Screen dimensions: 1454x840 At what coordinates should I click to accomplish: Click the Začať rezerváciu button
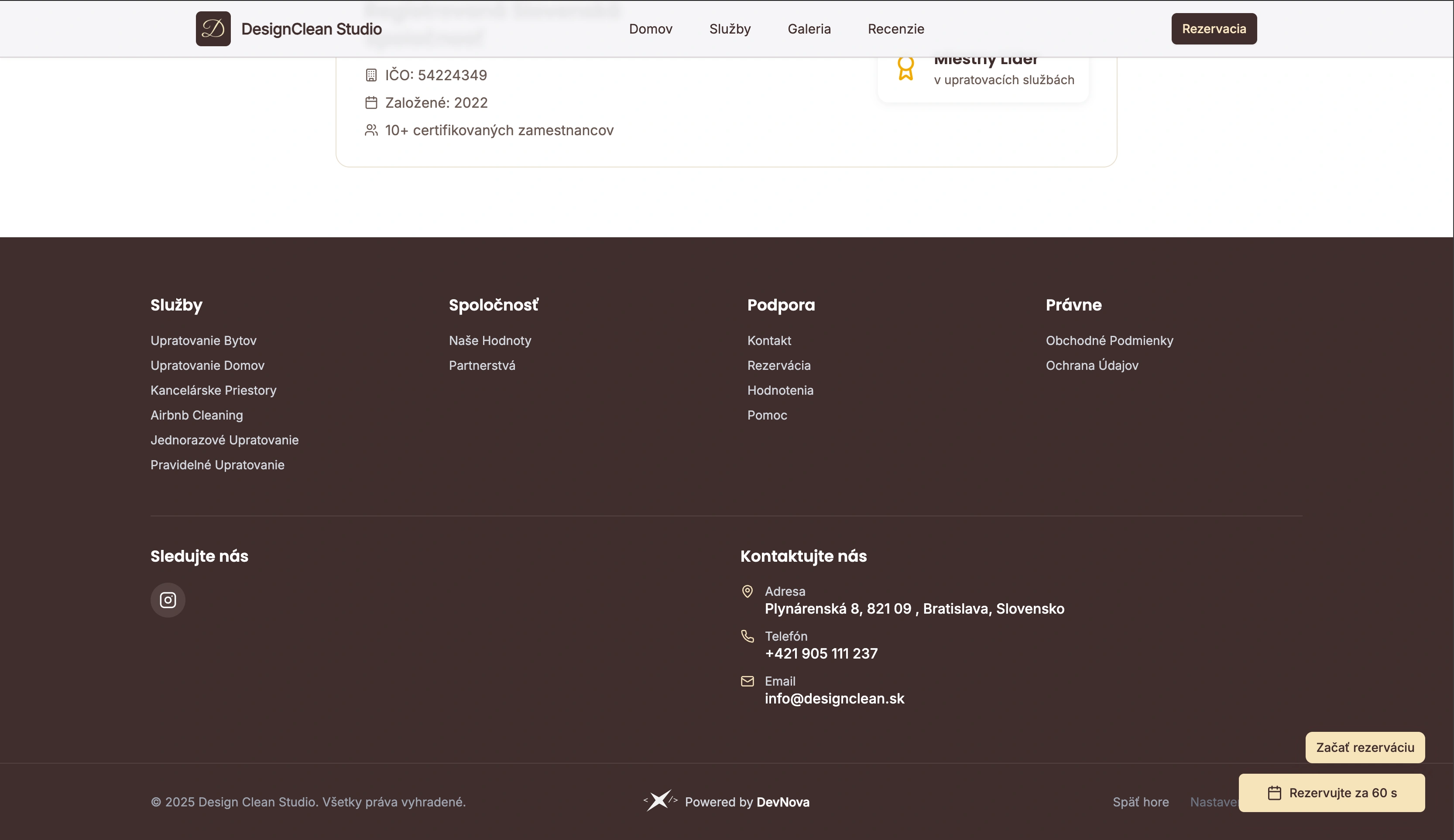[1365, 747]
